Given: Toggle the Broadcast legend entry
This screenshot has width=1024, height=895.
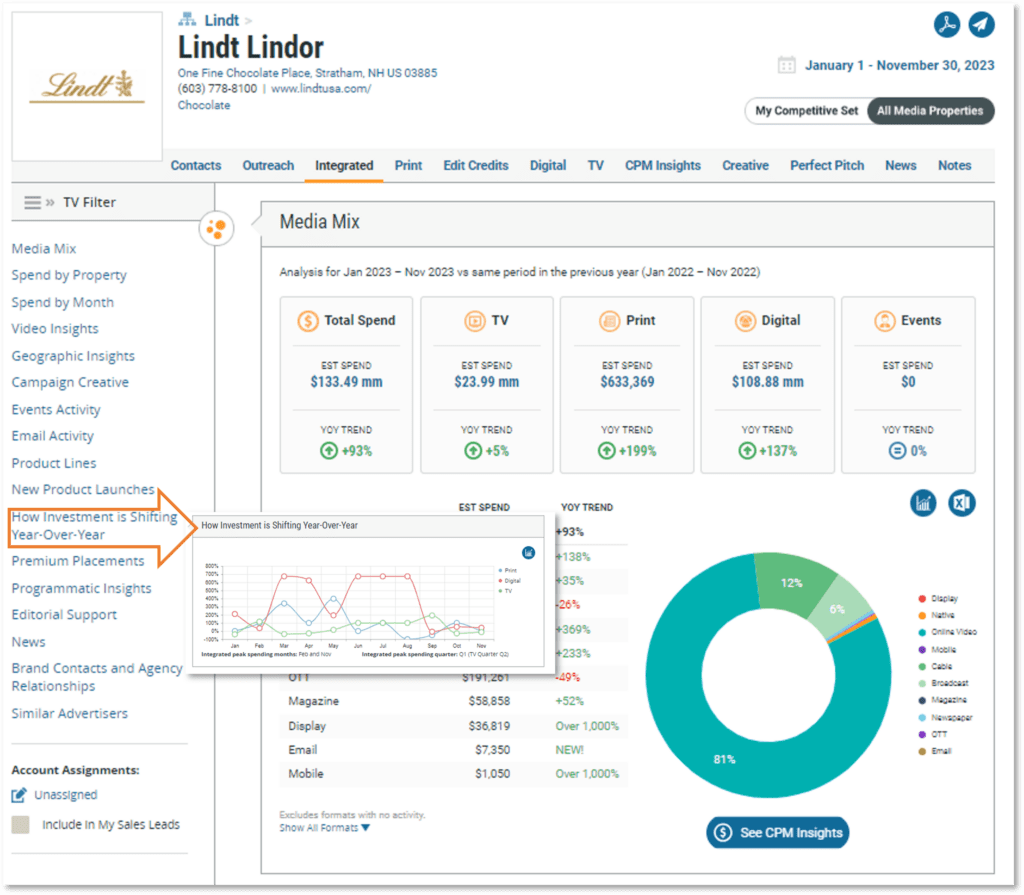Looking at the screenshot, I should [943, 683].
